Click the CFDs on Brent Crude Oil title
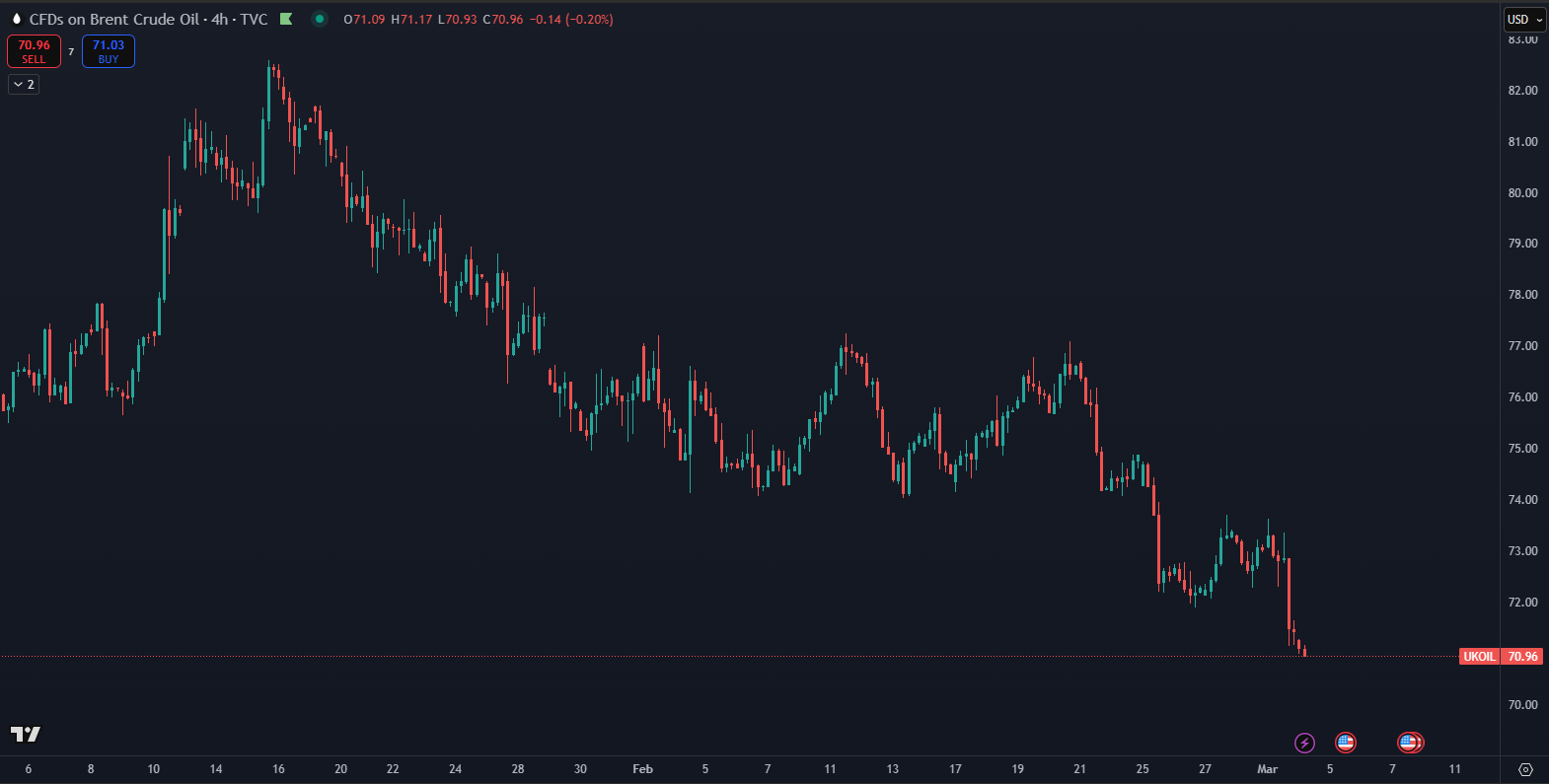The width and height of the screenshot is (1549, 784). pos(113,19)
